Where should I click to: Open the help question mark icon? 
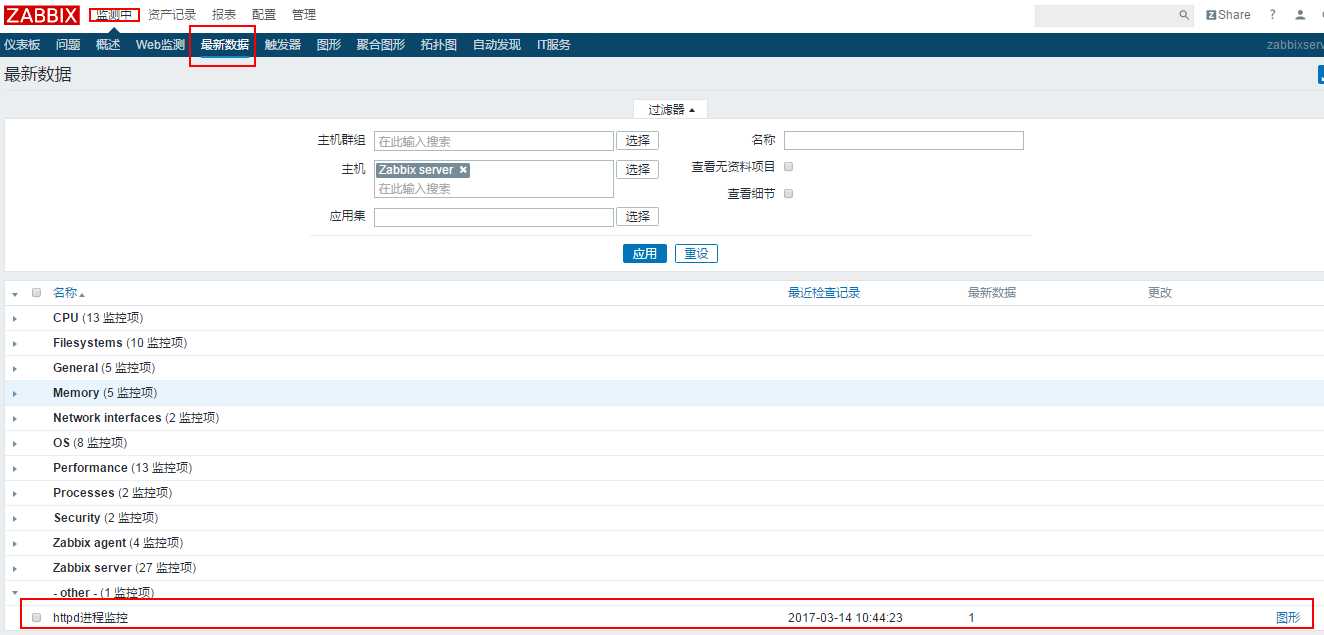tap(1273, 15)
